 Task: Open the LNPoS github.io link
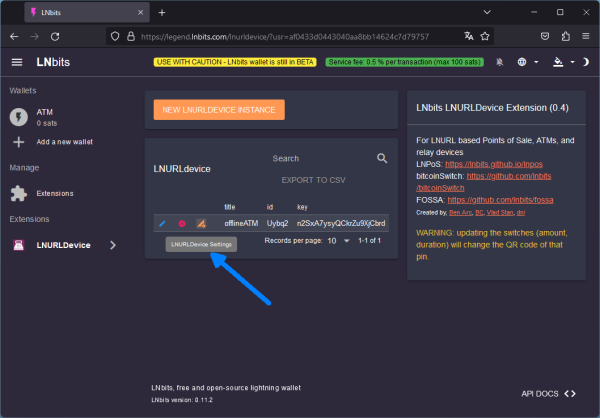(x=494, y=164)
